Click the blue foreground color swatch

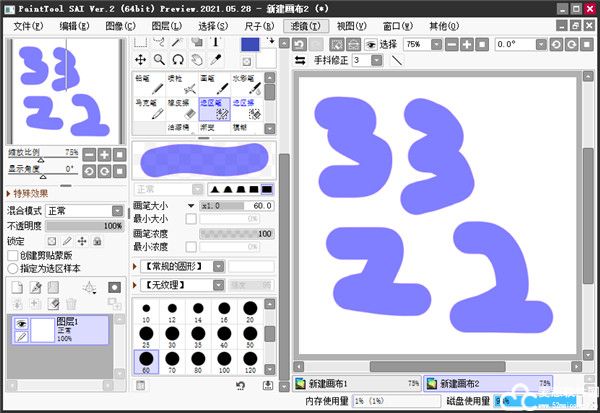tap(249, 45)
